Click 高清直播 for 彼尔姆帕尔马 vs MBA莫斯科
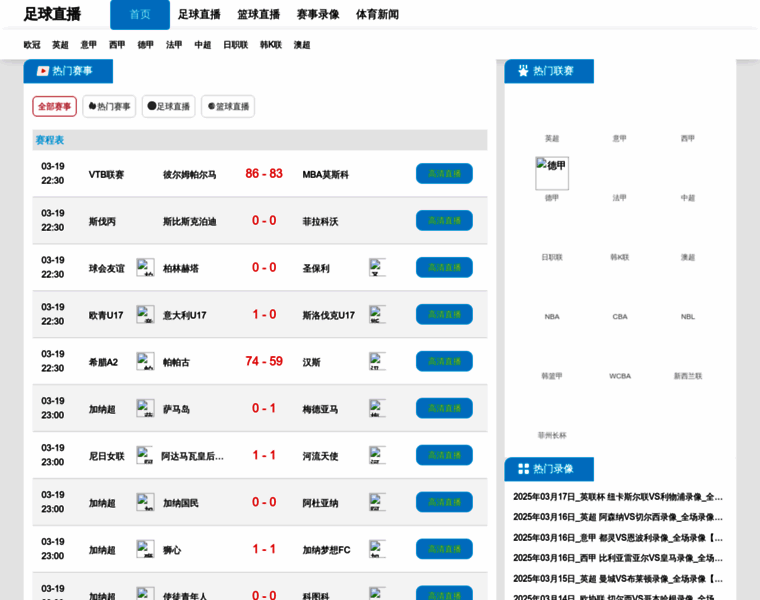The image size is (760, 600). pyautogui.click(x=444, y=174)
